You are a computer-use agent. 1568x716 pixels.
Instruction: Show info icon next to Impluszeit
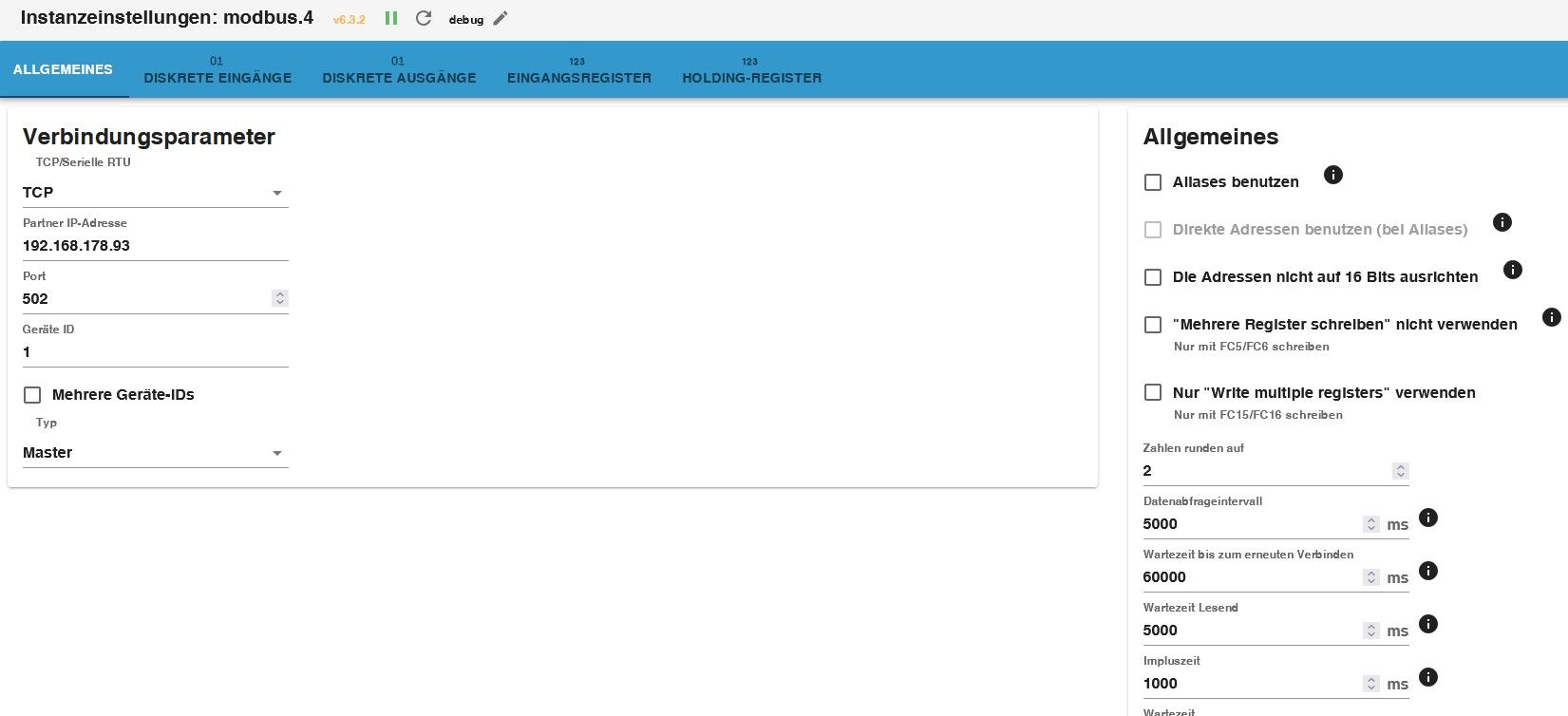[1428, 677]
